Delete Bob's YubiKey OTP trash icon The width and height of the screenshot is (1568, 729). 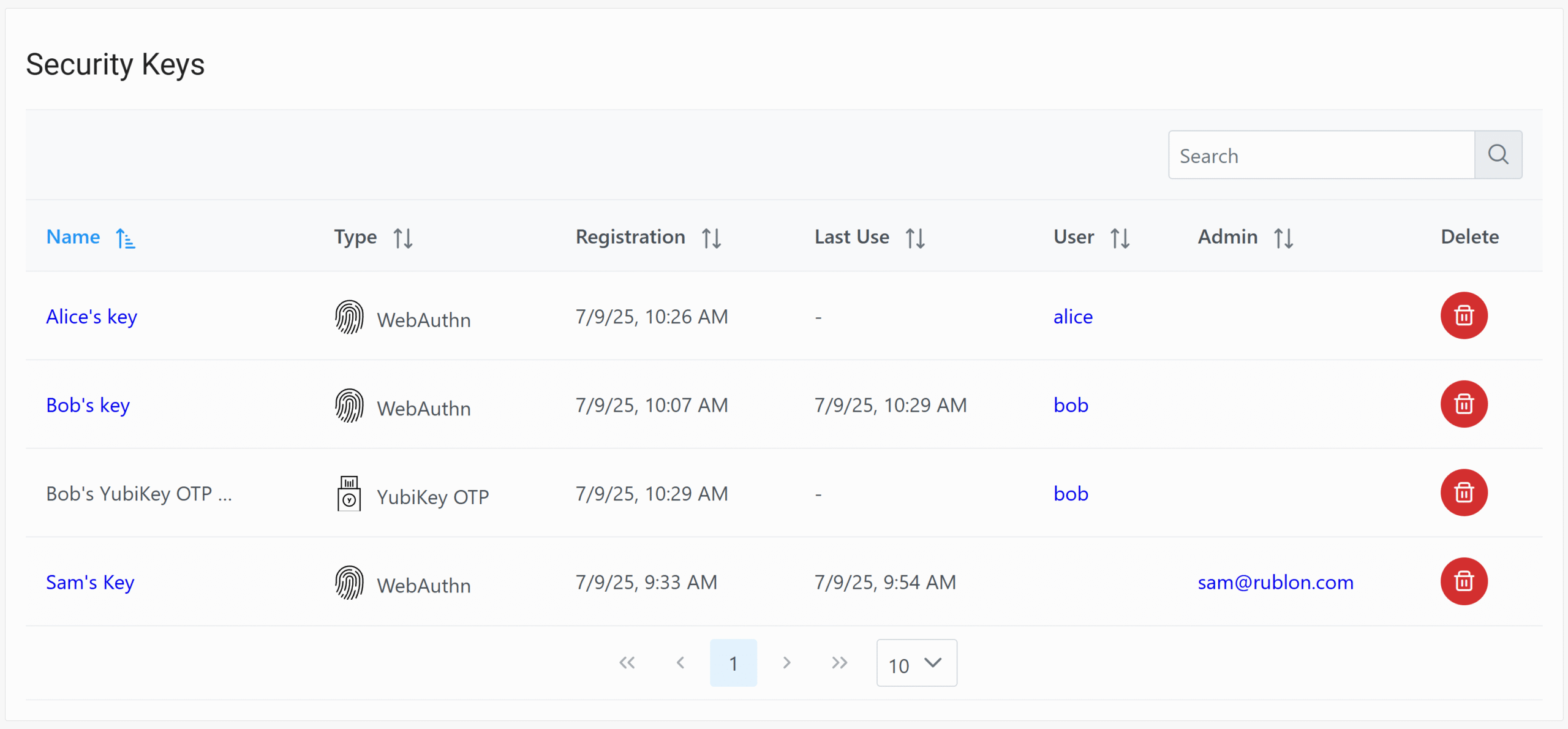click(1463, 493)
